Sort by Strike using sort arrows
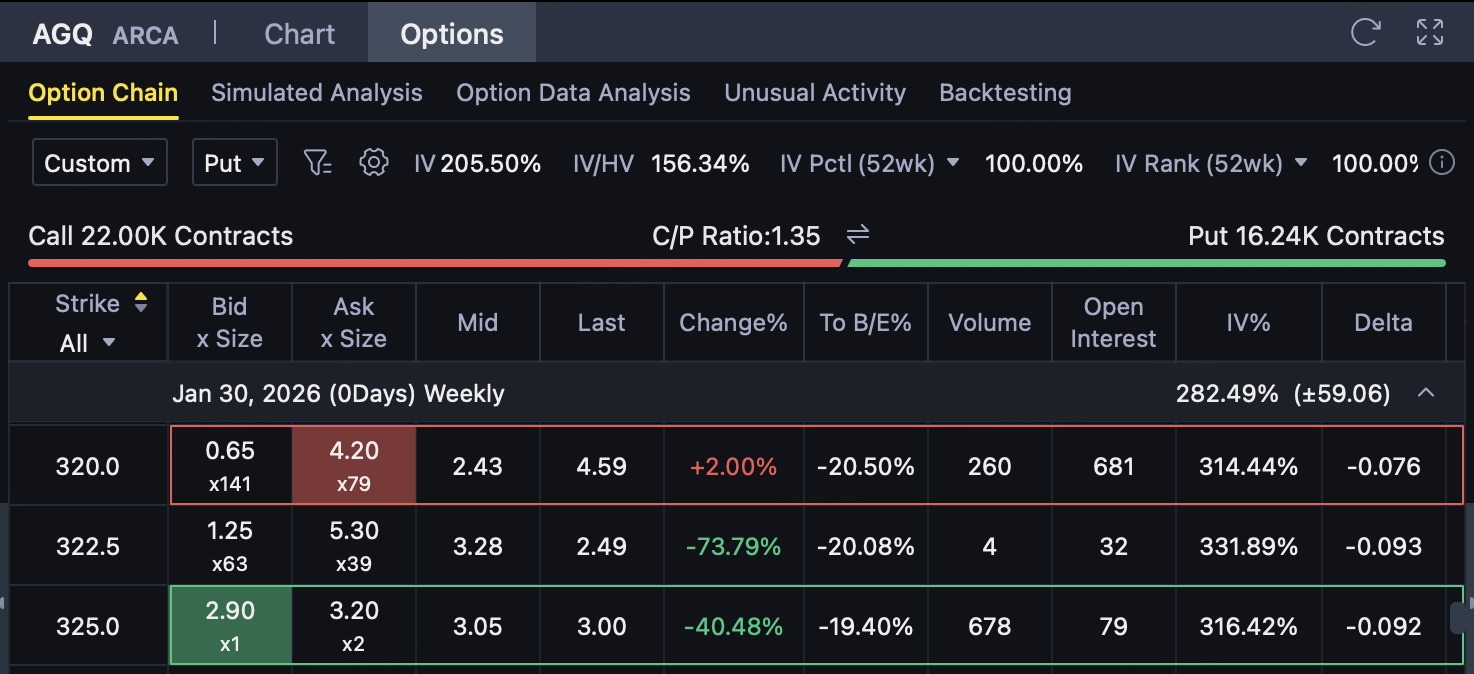 [x=141, y=303]
